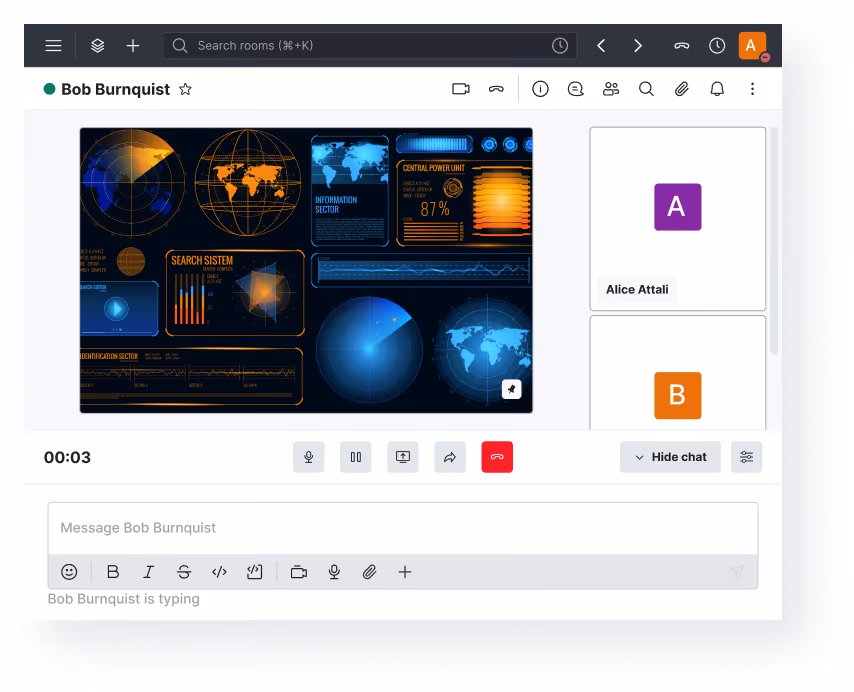
Task: Click the 00:03 call timer
Action: click(x=68, y=457)
